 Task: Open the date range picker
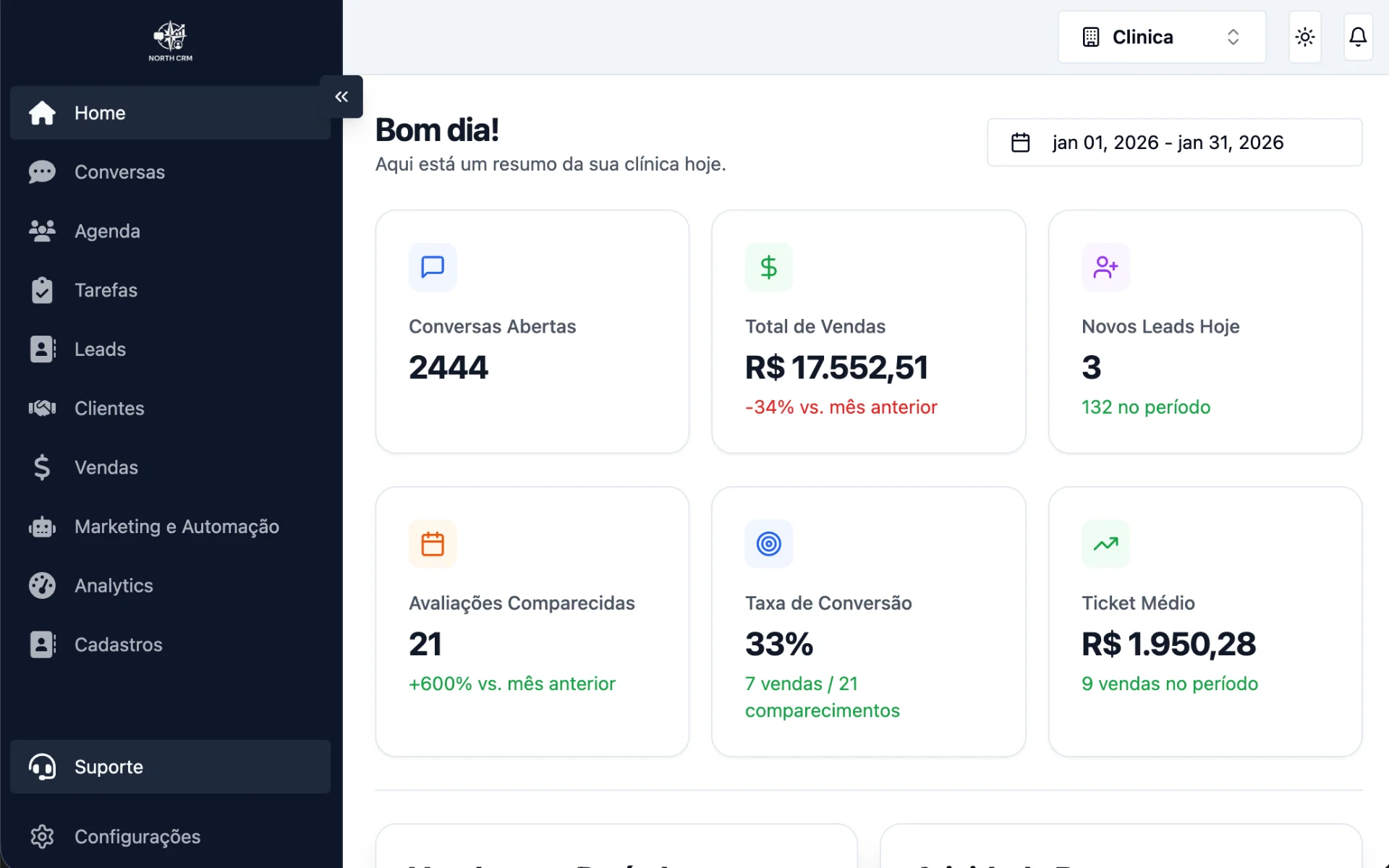click(x=1173, y=142)
